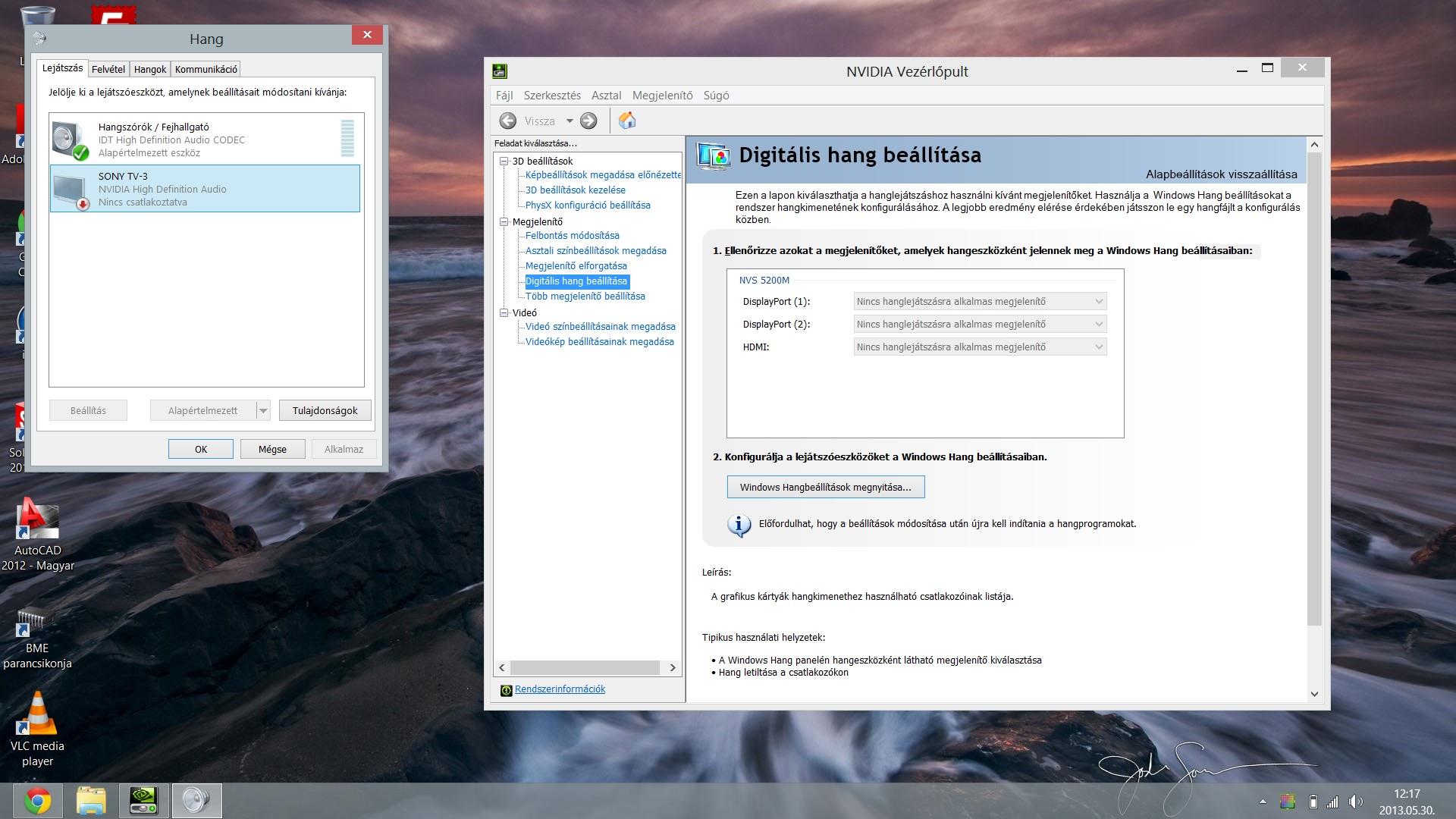The width and height of the screenshot is (1456, 819).
Task: Click the battery tray icon
Action: 1313,801
